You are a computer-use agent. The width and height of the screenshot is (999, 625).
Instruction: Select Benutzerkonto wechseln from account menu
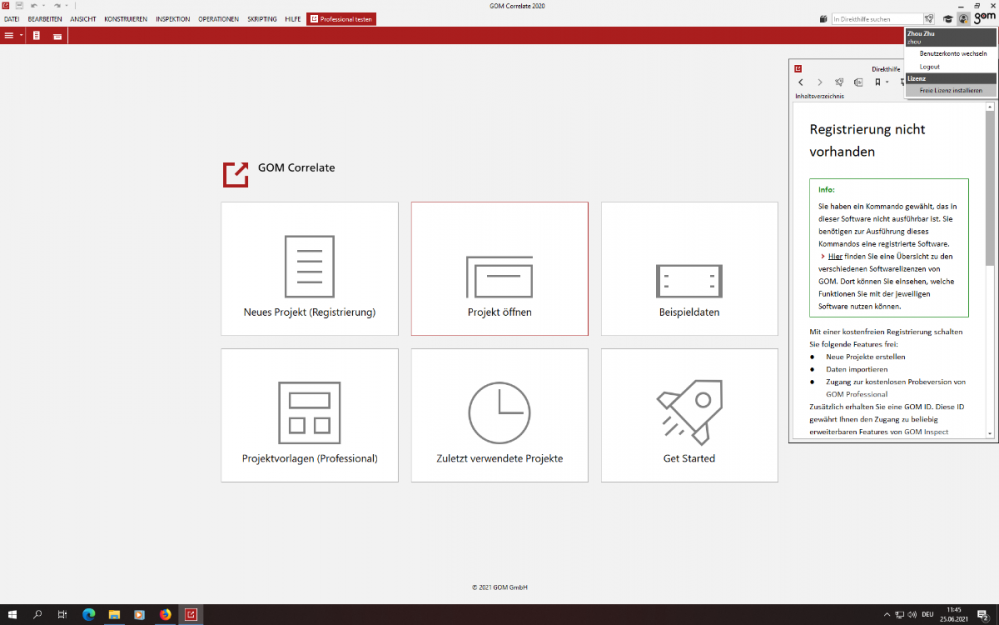[953, 54]
